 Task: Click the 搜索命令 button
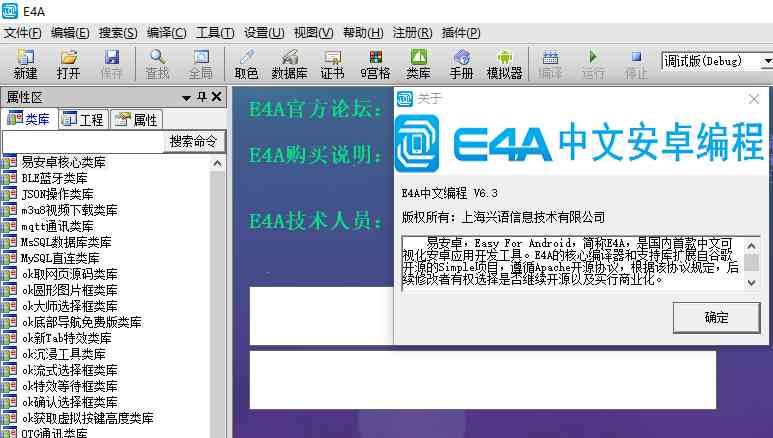point(193,142)
